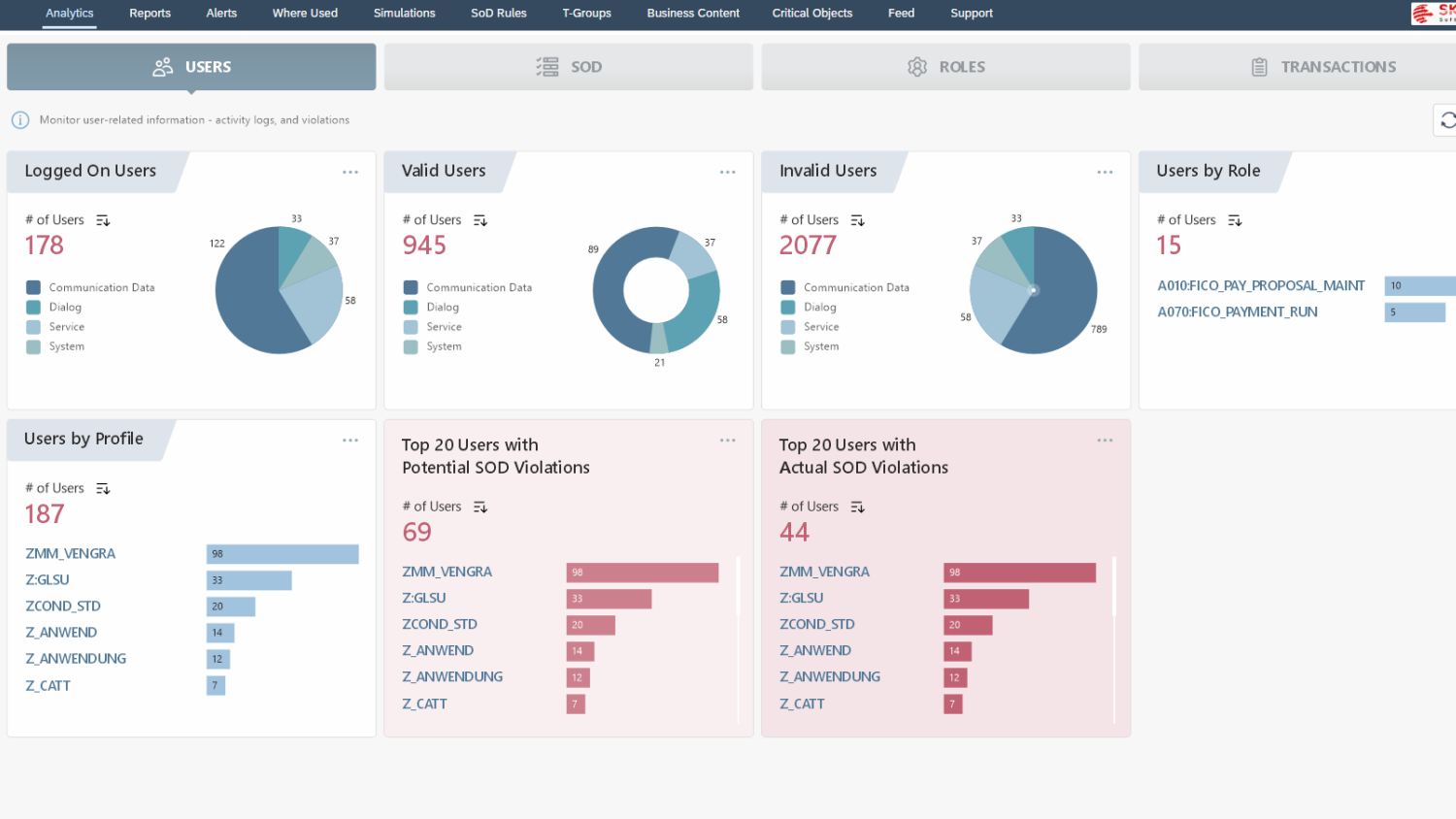Click sort icon in Users by Role card
Image resolution: width=1456 pixels, height=819 pixels.
[x=1234, y=221]
